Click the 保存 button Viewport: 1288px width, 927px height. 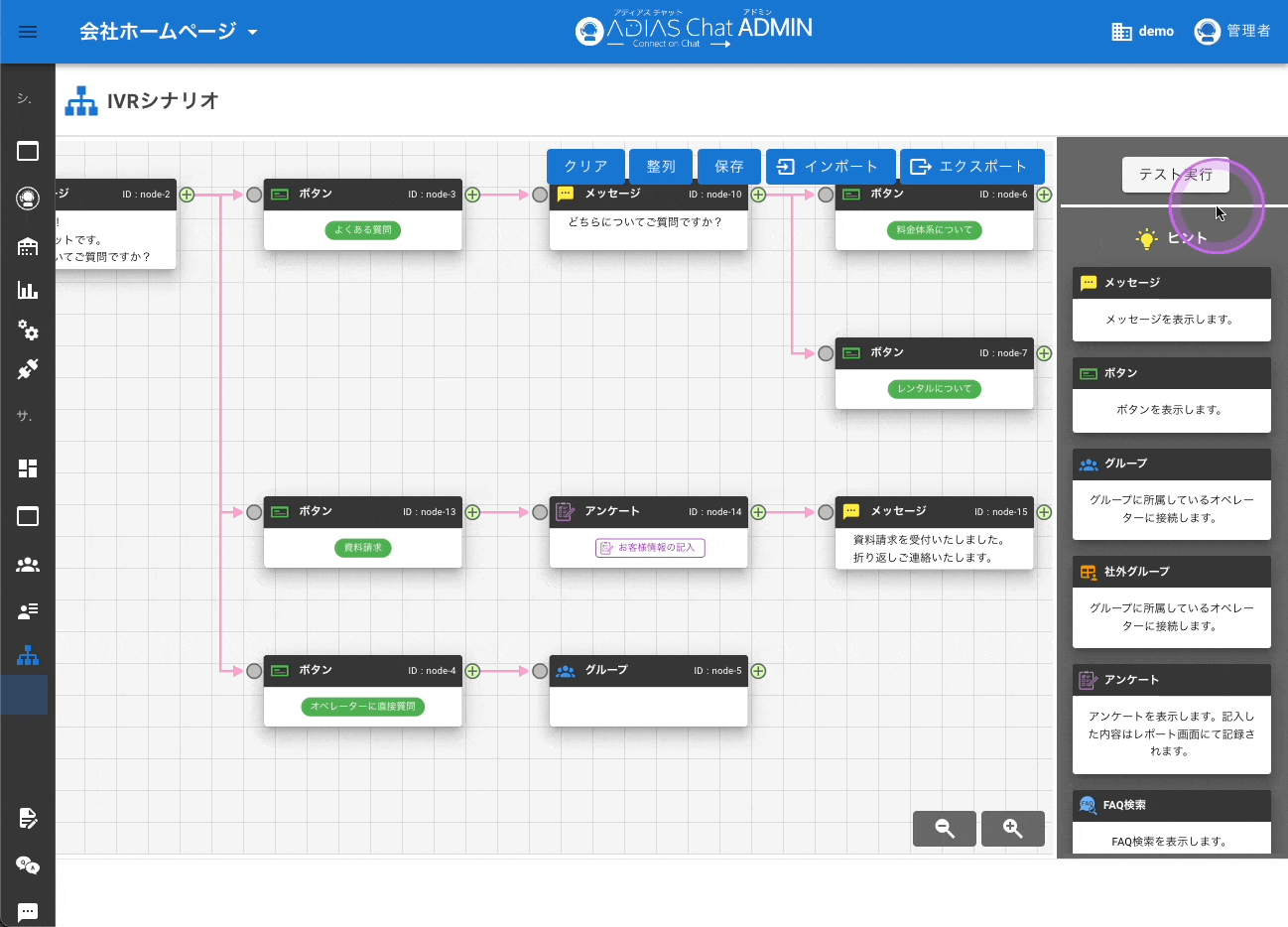[728, 167]
